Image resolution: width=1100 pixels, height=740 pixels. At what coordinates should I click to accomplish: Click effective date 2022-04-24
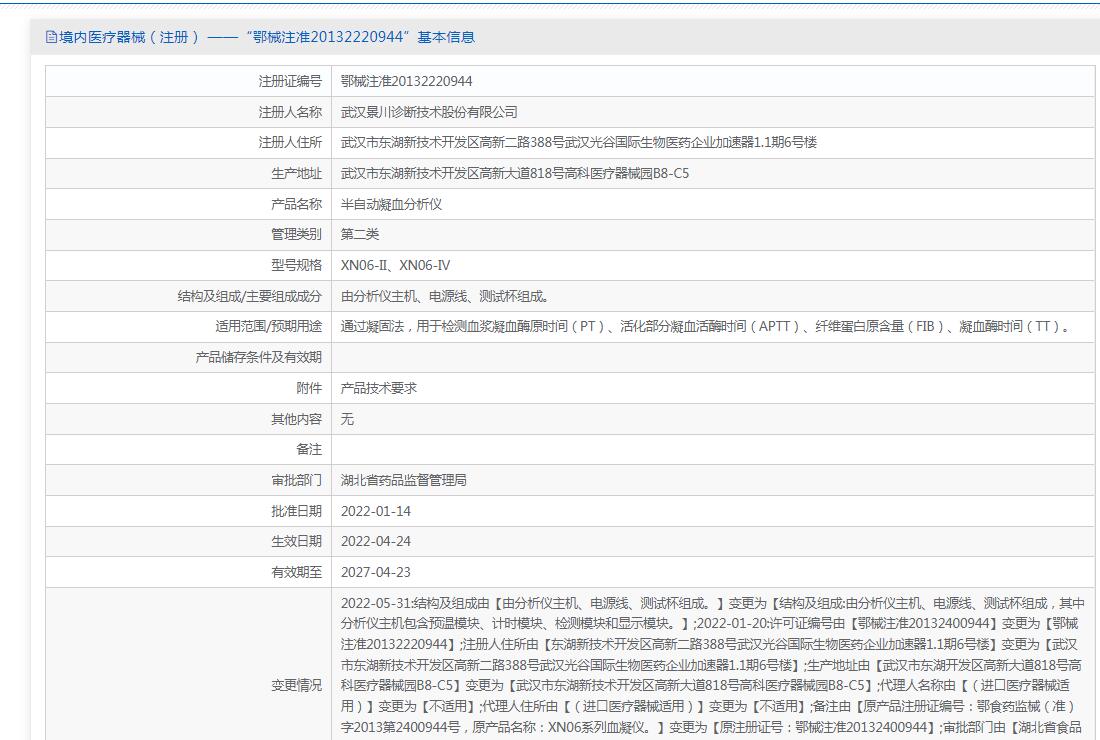coord(375,541)
